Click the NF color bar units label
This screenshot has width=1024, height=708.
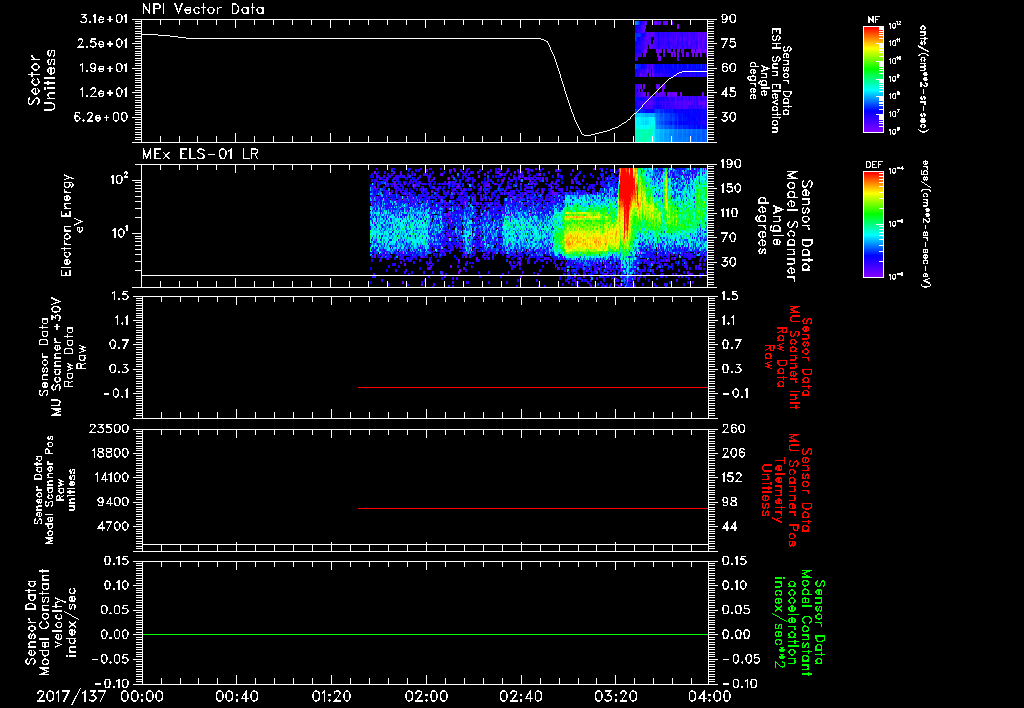(x=923, y=79)
